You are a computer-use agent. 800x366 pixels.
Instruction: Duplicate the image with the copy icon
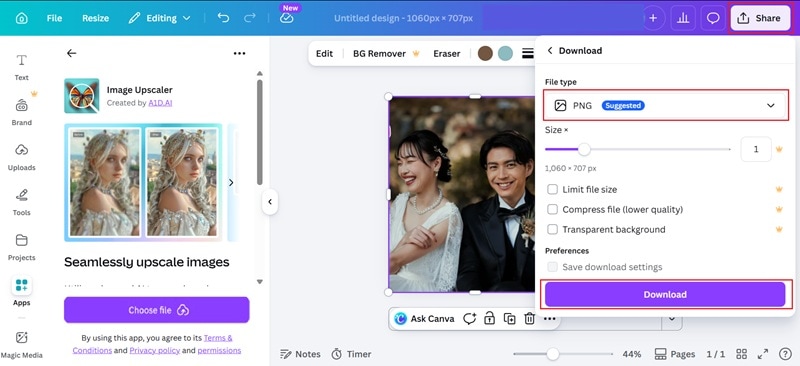click(509, 319)
